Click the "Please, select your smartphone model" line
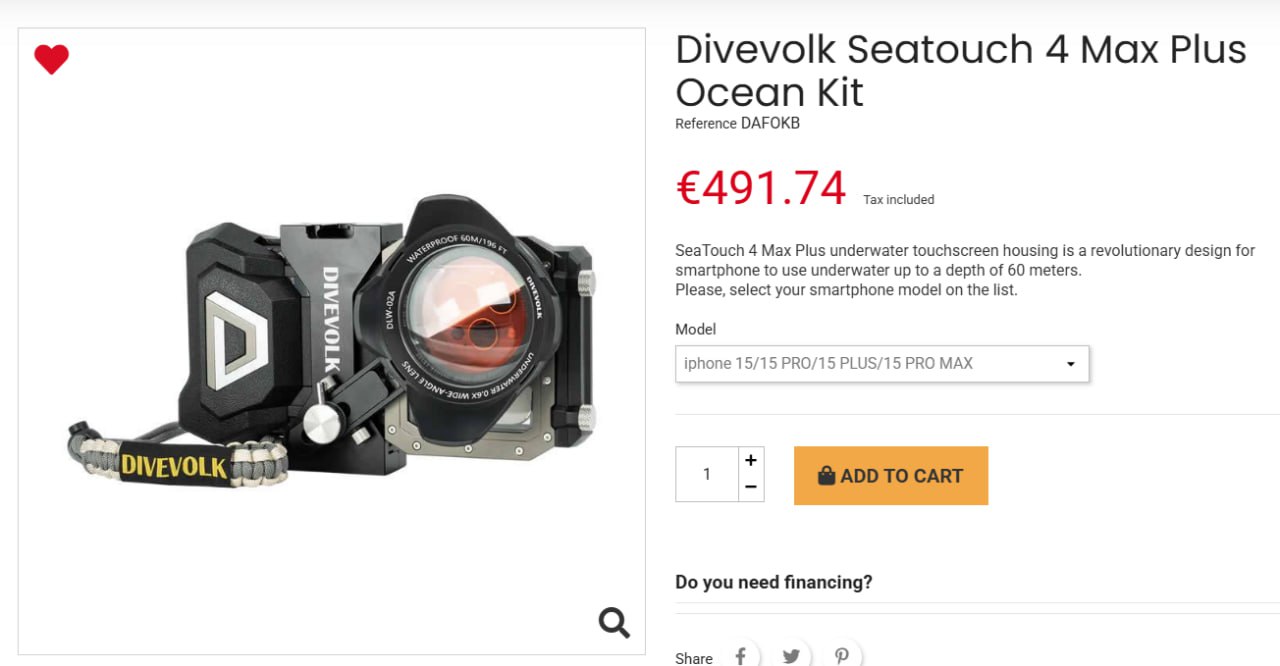The width and height of the screenshot is (1280, 666). point(846,290)
